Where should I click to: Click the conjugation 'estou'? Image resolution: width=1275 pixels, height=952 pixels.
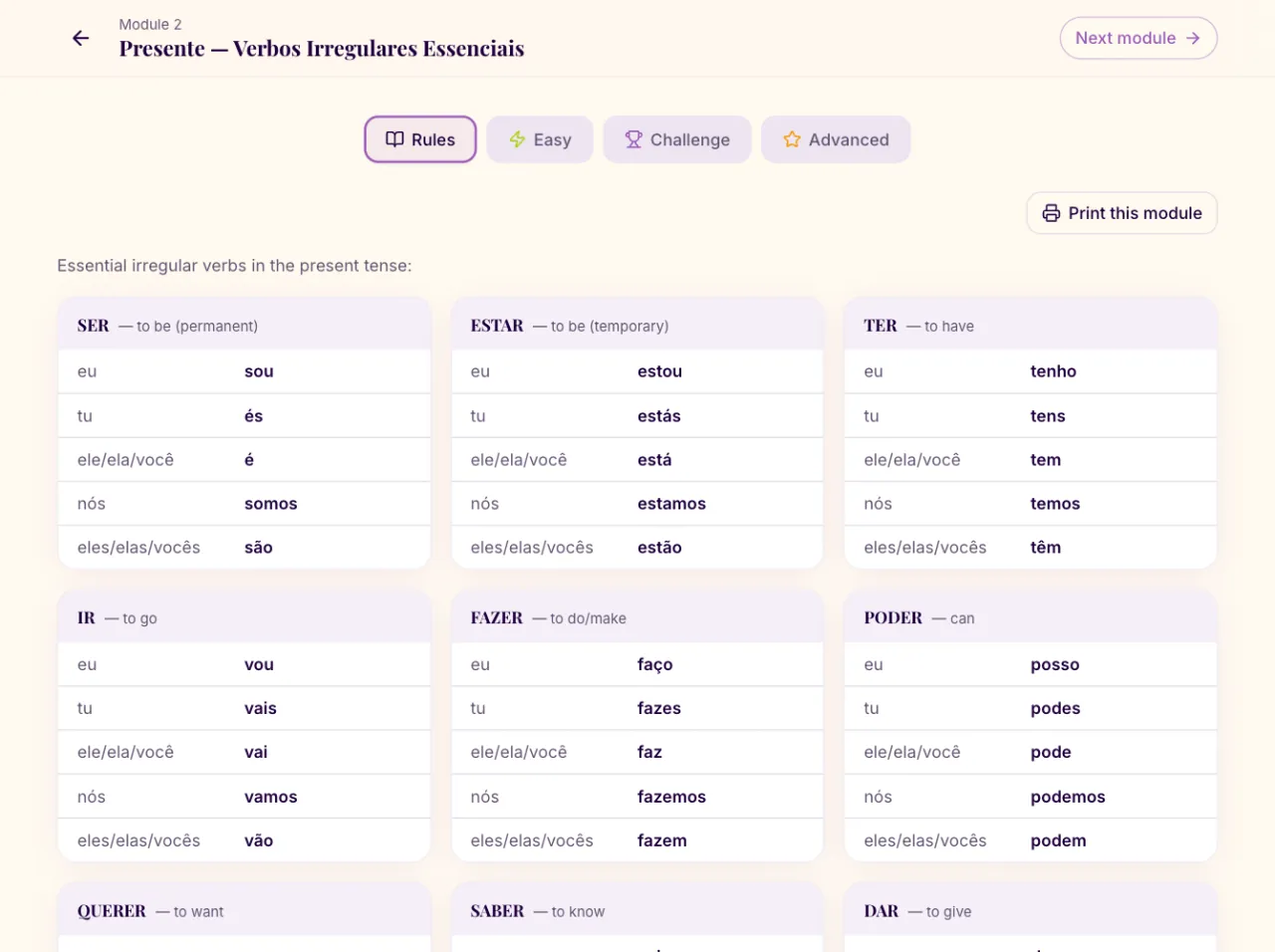(x=659, y=371)
